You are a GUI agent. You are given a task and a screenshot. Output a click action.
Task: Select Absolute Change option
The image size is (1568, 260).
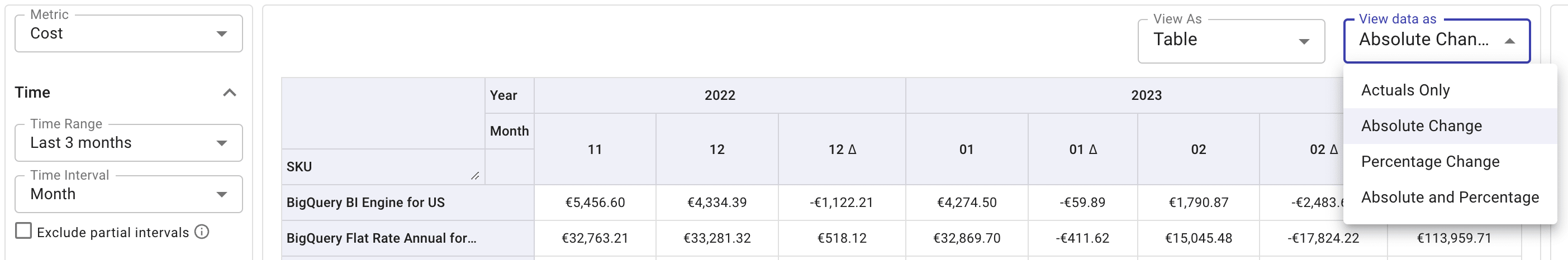1421,126
